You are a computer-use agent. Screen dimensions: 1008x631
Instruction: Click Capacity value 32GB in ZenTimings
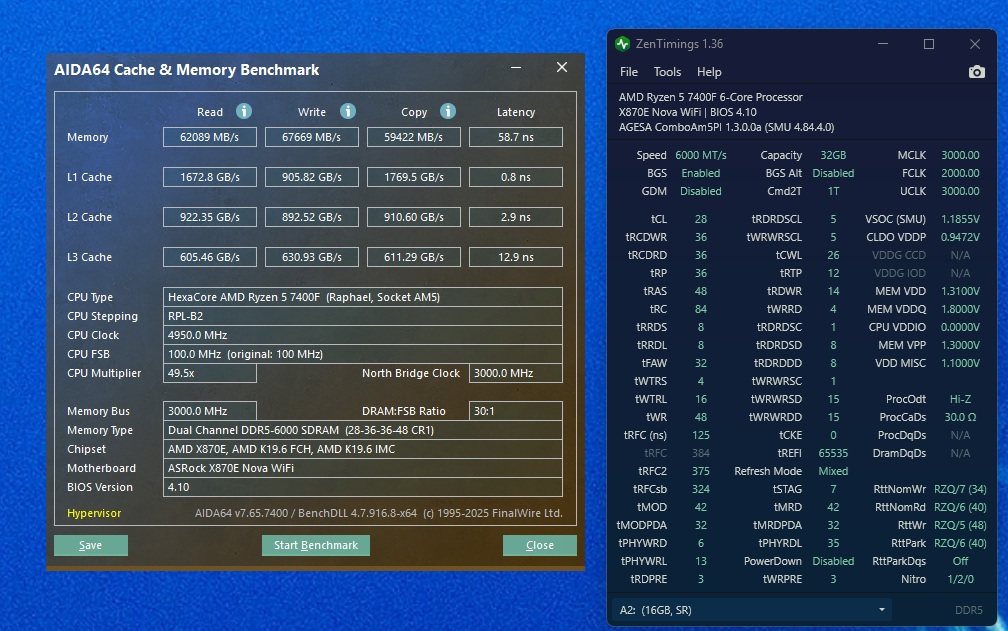click(x=833, y=155)
